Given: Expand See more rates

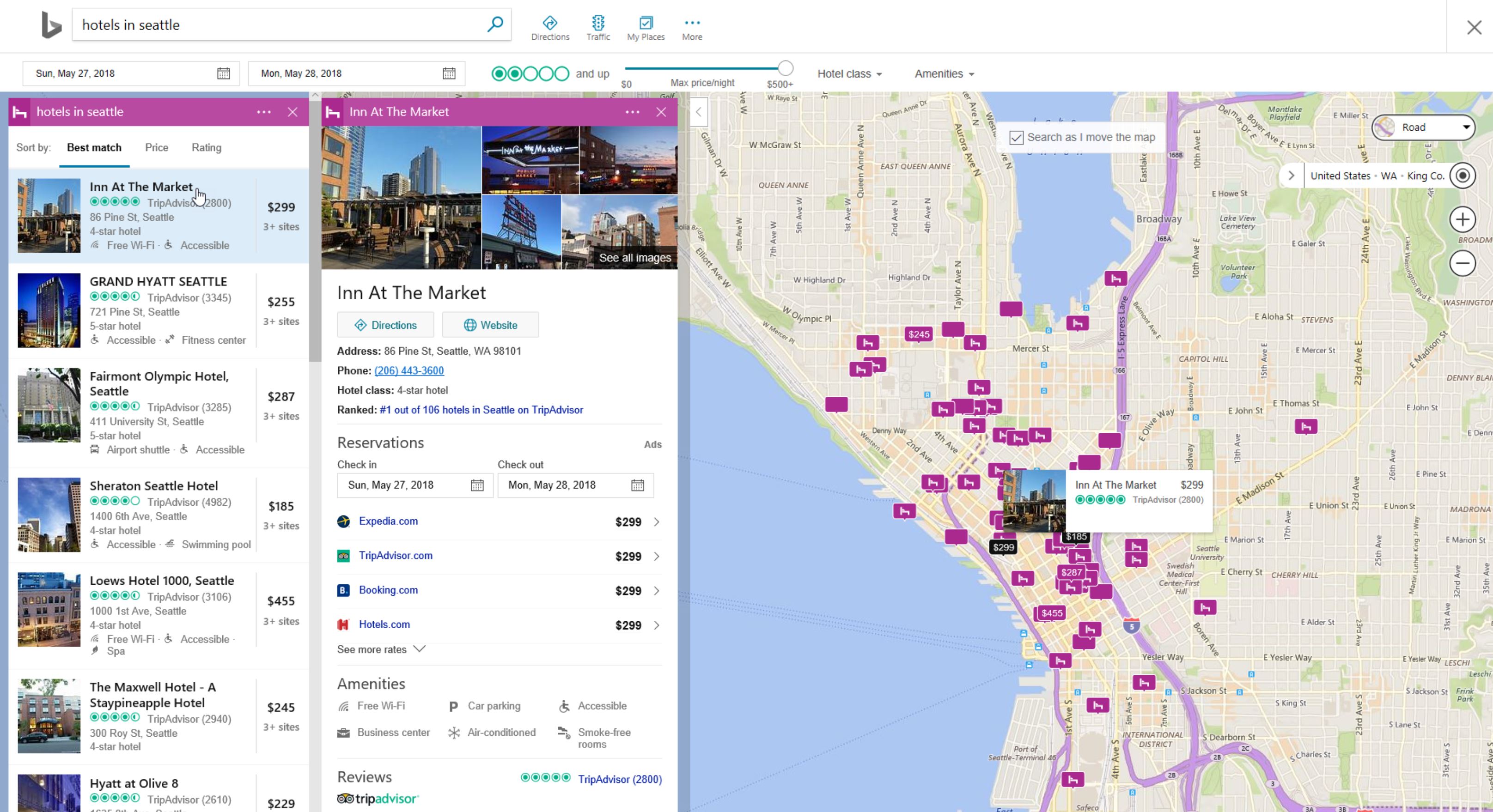Looking at the screenshot, I should pyautogui.click(x=381, y=649).
